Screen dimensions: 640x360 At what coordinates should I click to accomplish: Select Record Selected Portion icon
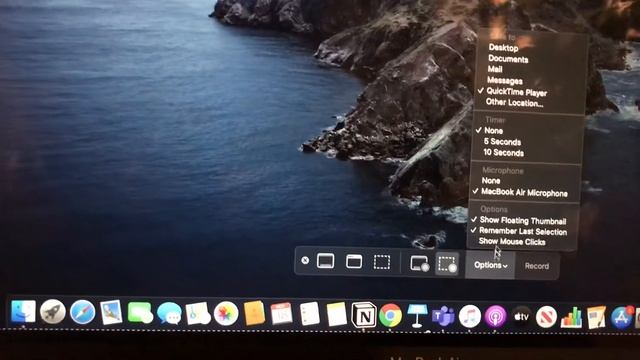[x=447, y=264]
